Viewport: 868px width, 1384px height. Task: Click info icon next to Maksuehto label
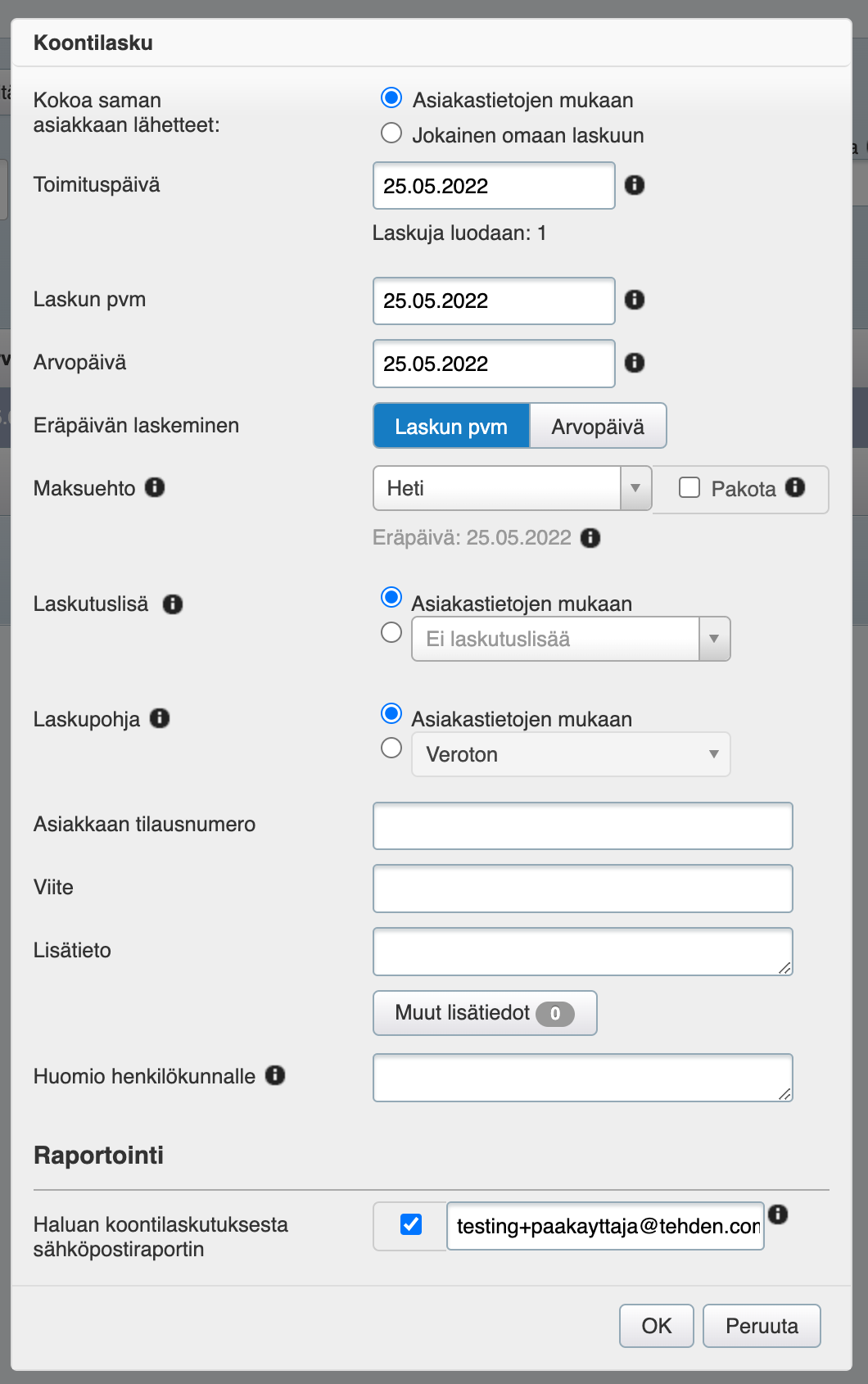tap(155, 487)
